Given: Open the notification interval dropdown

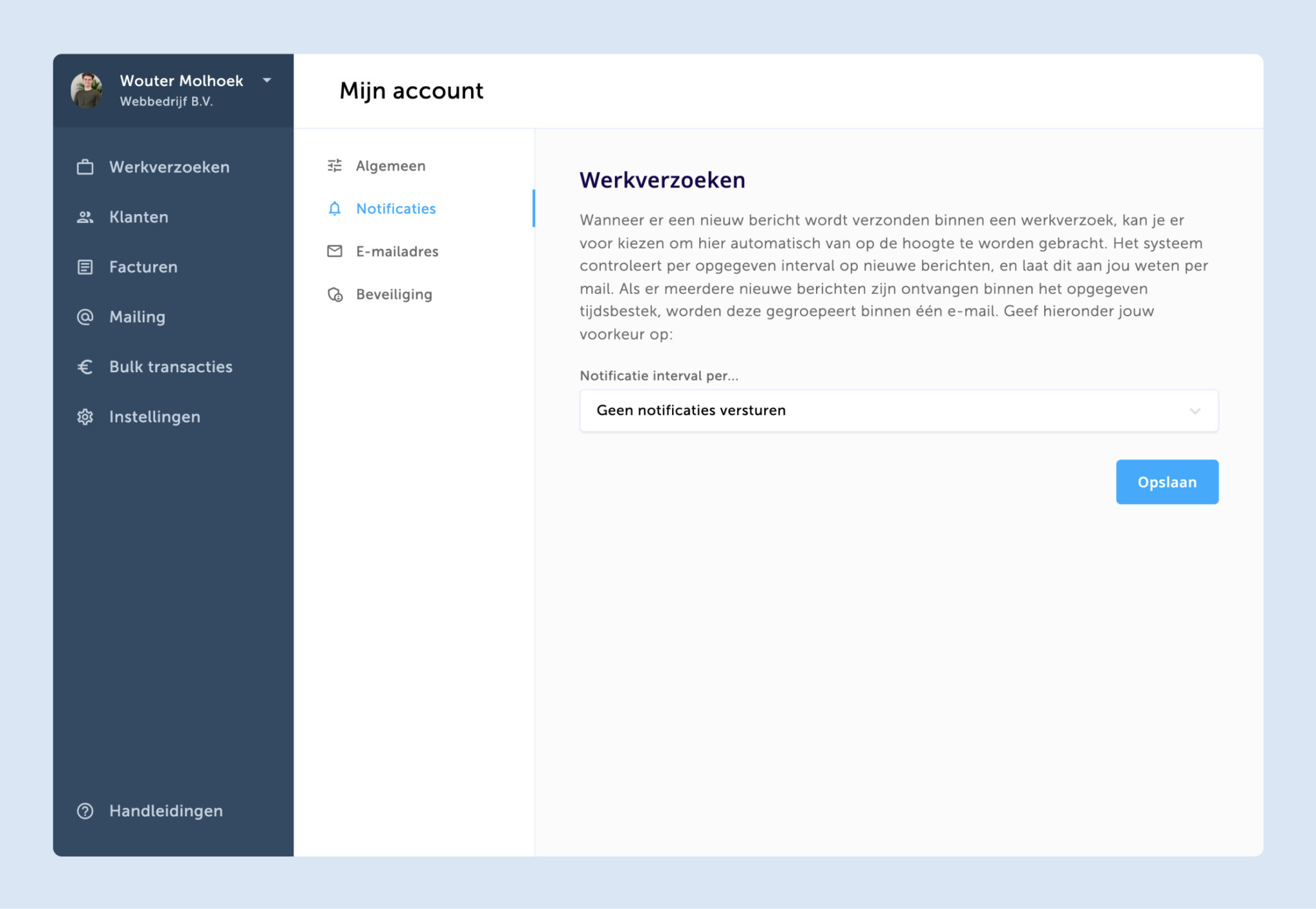Looking at the screenshot, I should click(x=898, y=410).
